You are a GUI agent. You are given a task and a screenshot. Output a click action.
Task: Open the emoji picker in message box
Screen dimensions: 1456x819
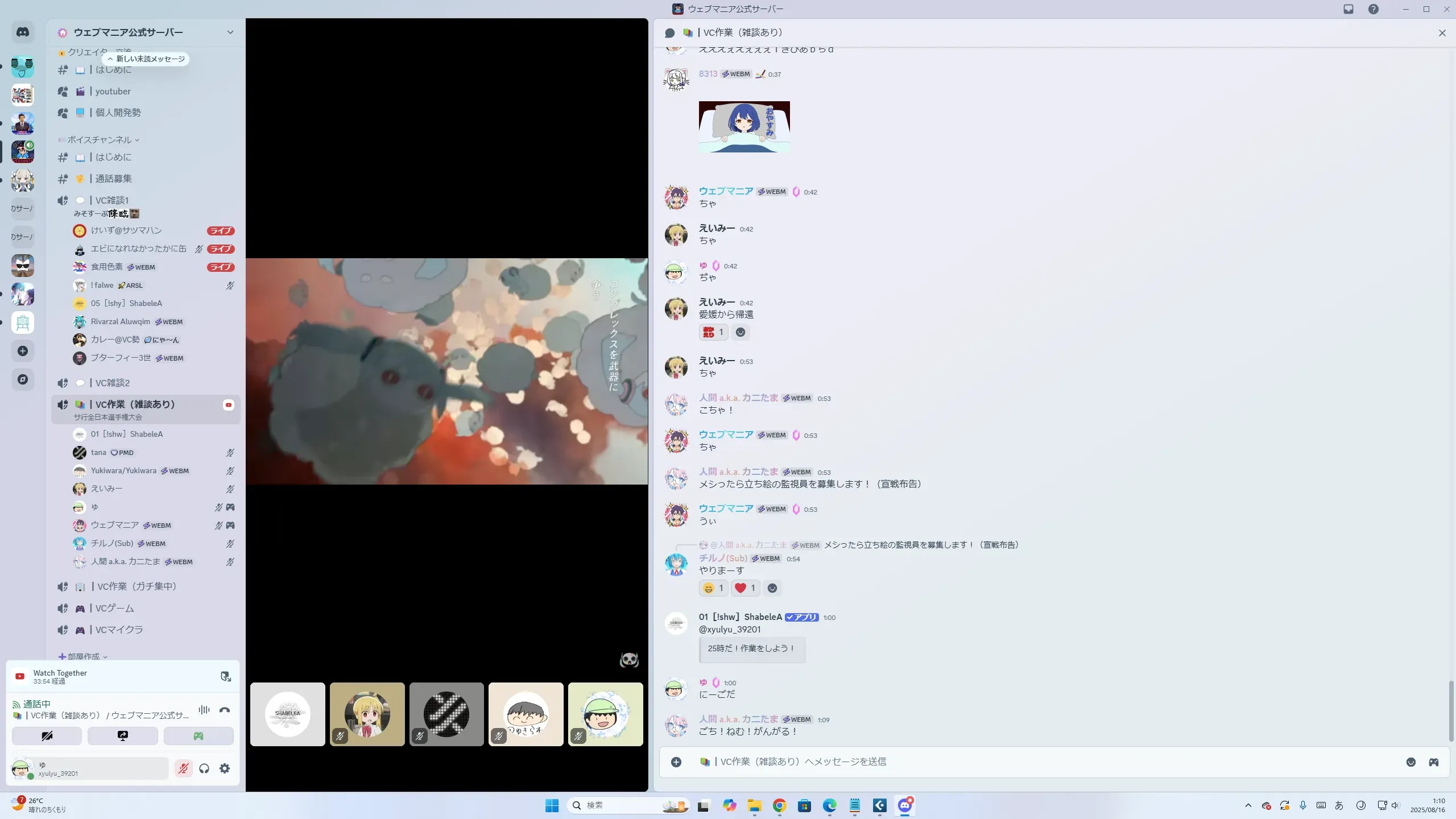pyautogui.click(x=1411, y=762)
